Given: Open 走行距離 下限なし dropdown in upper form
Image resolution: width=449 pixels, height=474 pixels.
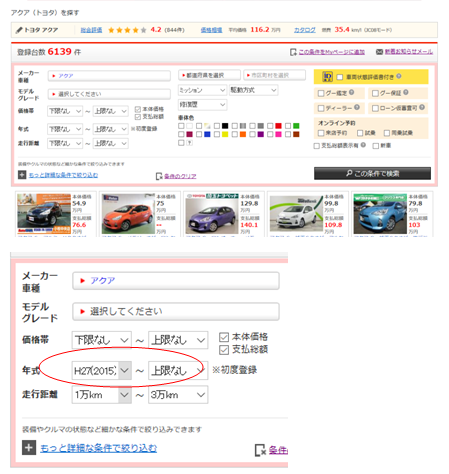Looking at the screenshot, I should point(65,143).
